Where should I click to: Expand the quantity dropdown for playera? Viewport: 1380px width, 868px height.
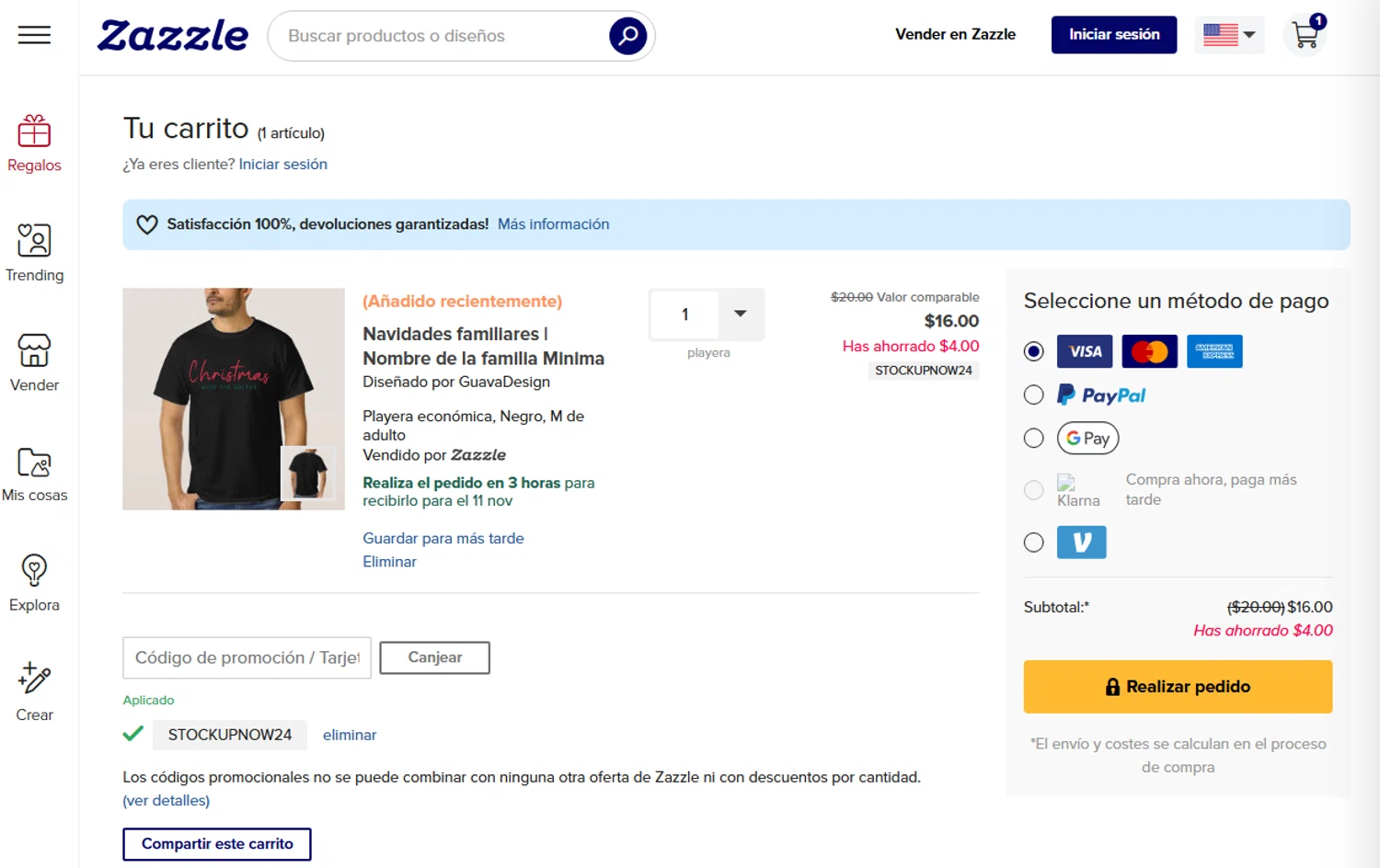[x=740, y=314]
